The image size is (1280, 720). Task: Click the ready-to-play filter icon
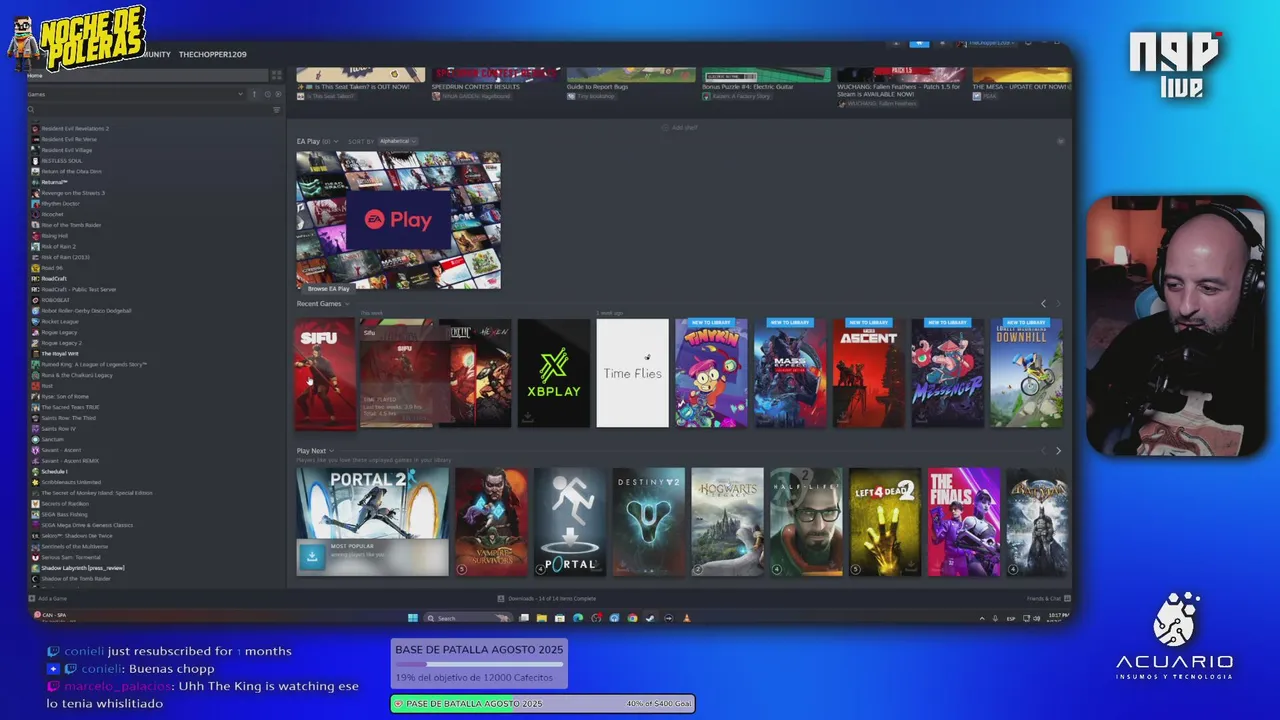point(278,94)
